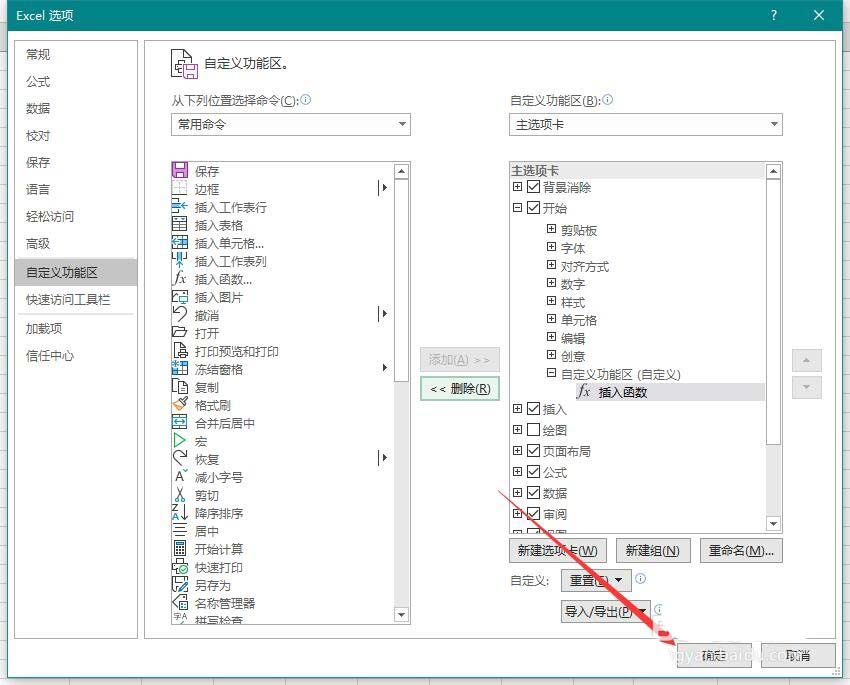Viewport: 850px width, 685px height.
Task: Expand the 字体 group
Action: pyautogui.click(x=551, y=247)
